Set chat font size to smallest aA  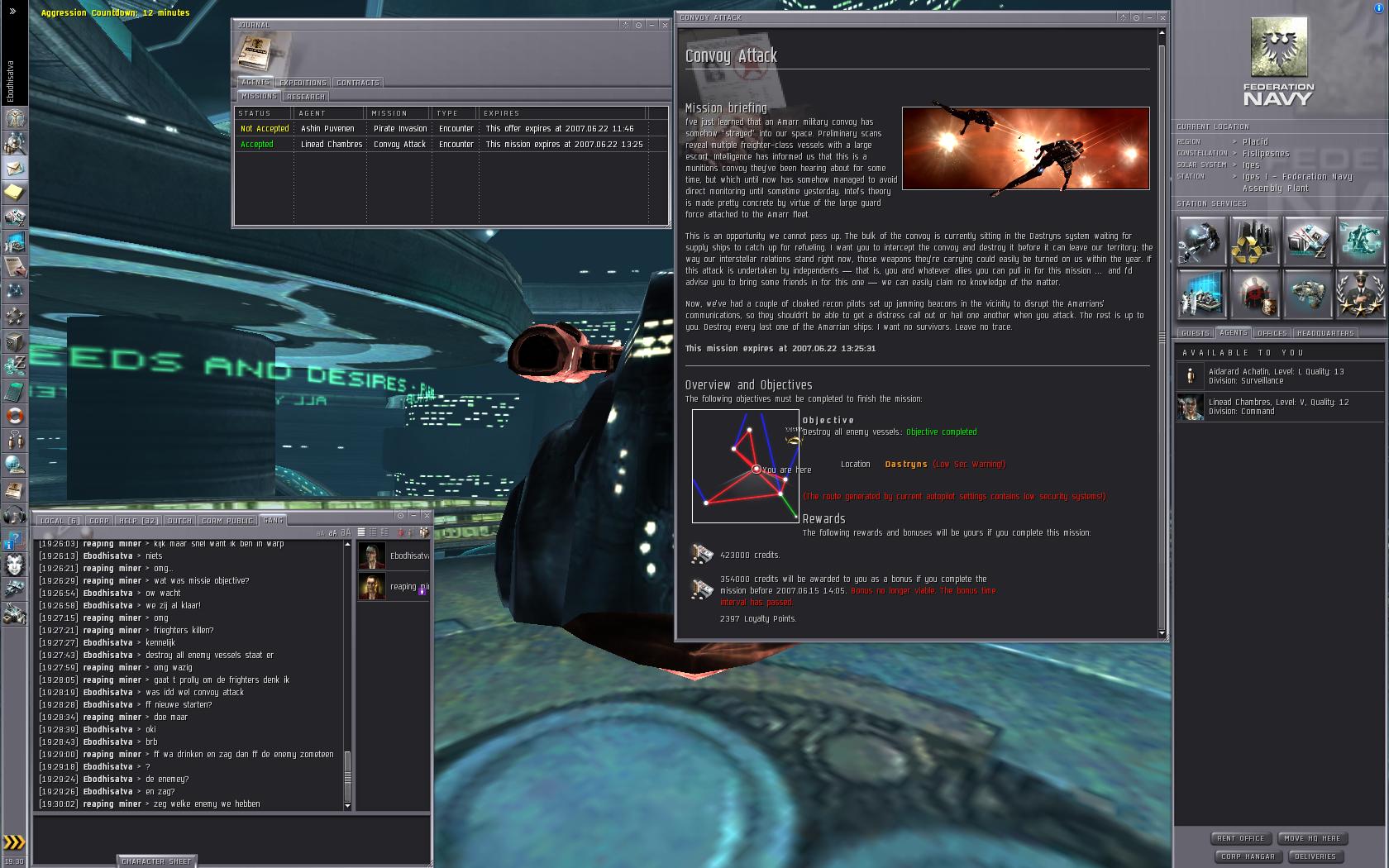click(322, 533)
